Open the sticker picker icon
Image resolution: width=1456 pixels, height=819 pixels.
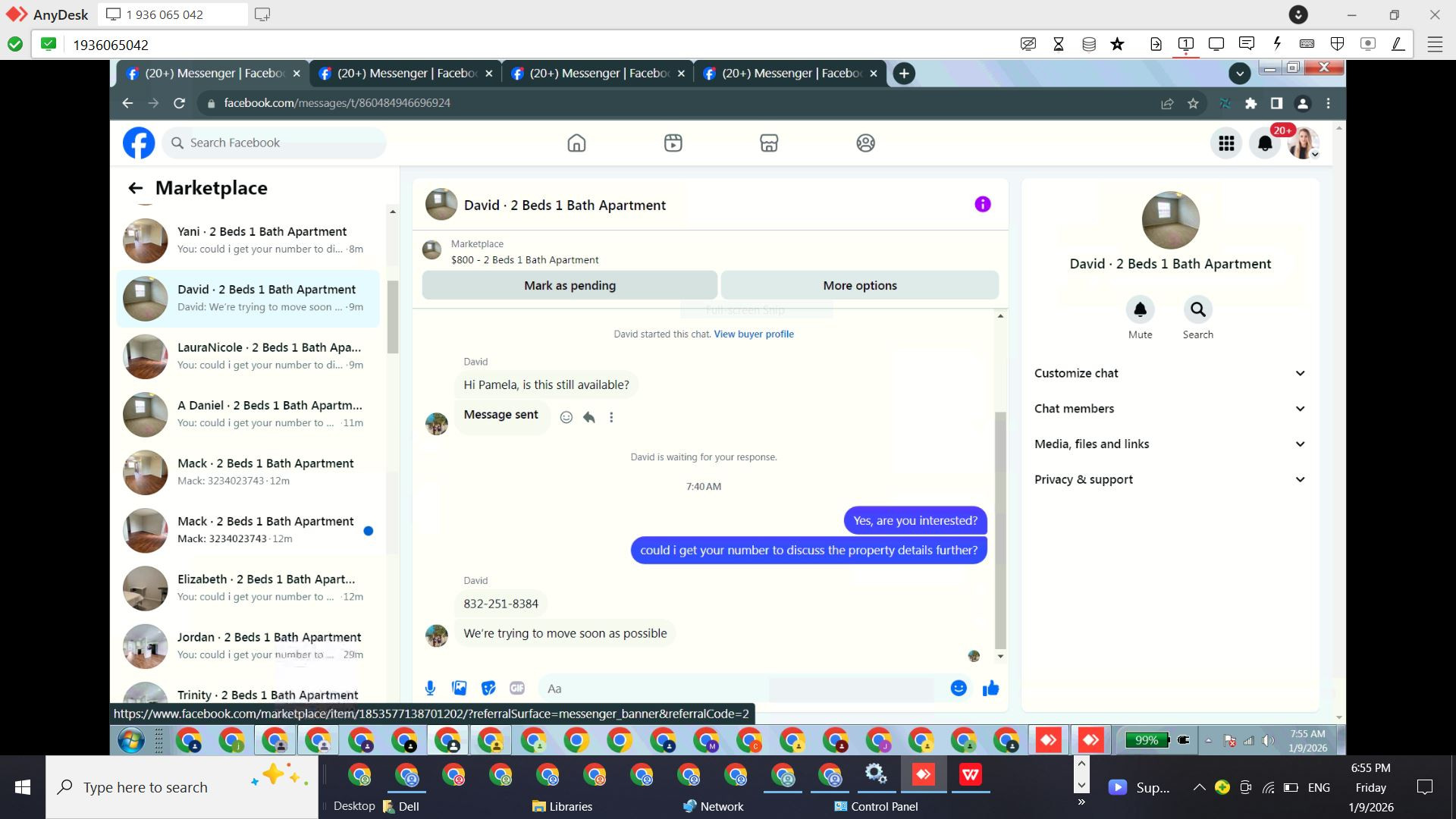tap(488, 689)
